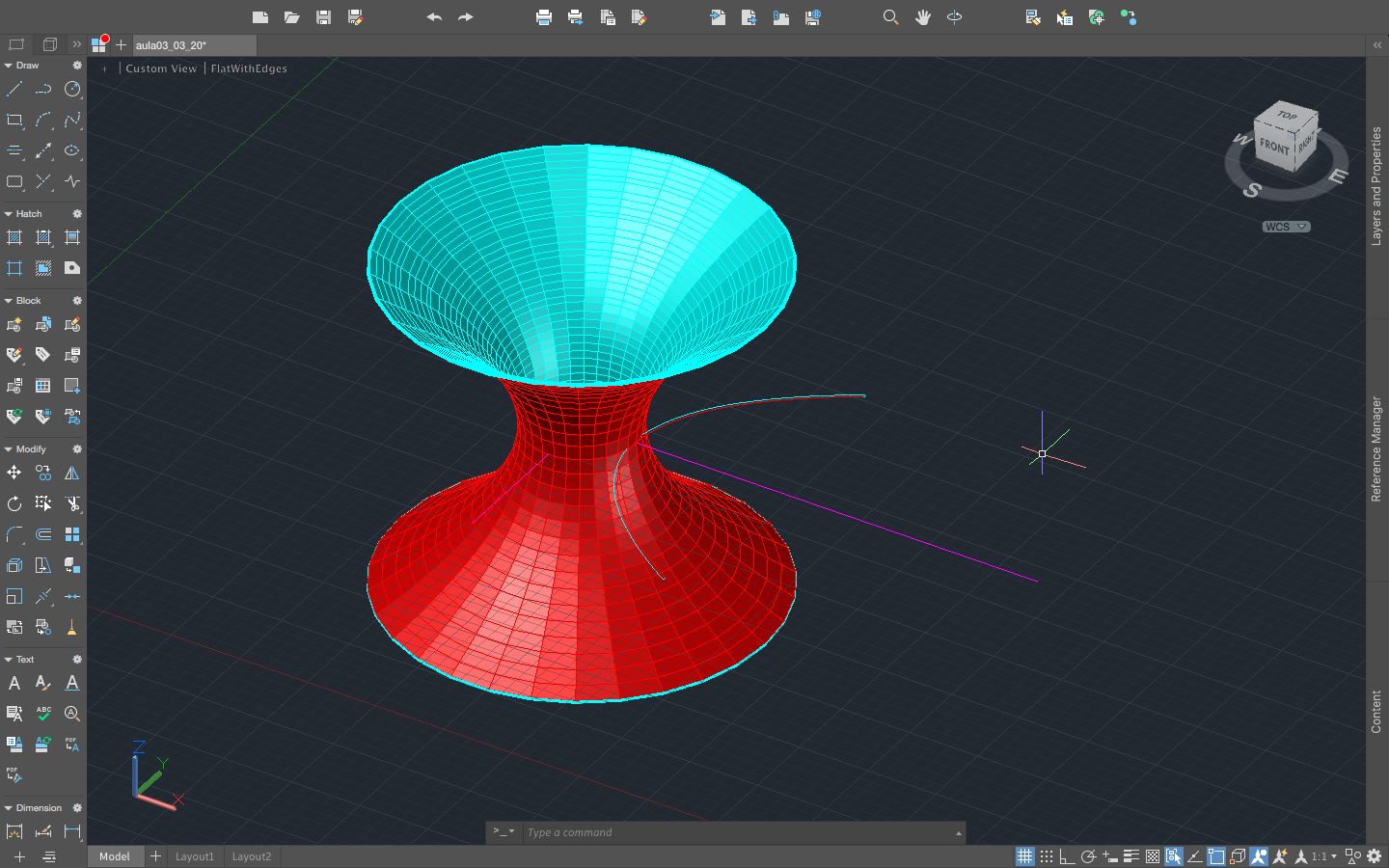Click the FlatWithEdges visual style label
This screenshot has height=868, width=1389.
pos(248,68)
